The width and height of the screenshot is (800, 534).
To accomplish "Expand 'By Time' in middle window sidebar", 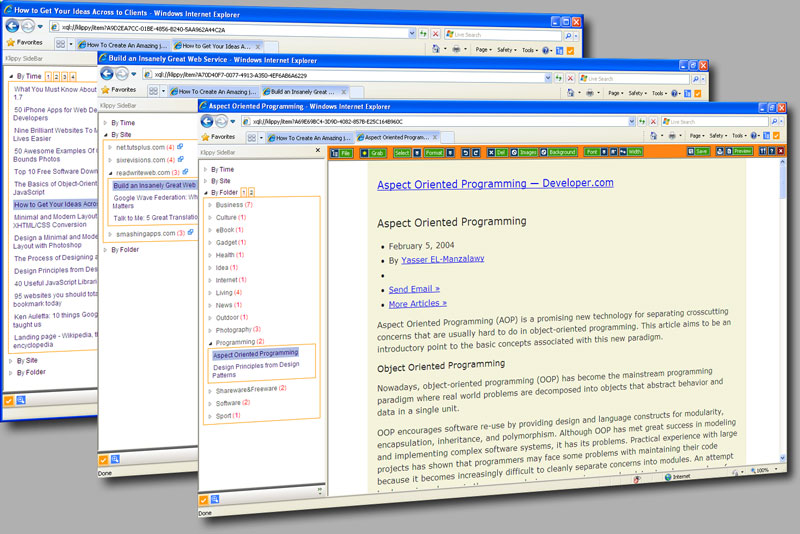I will [106, 123].
